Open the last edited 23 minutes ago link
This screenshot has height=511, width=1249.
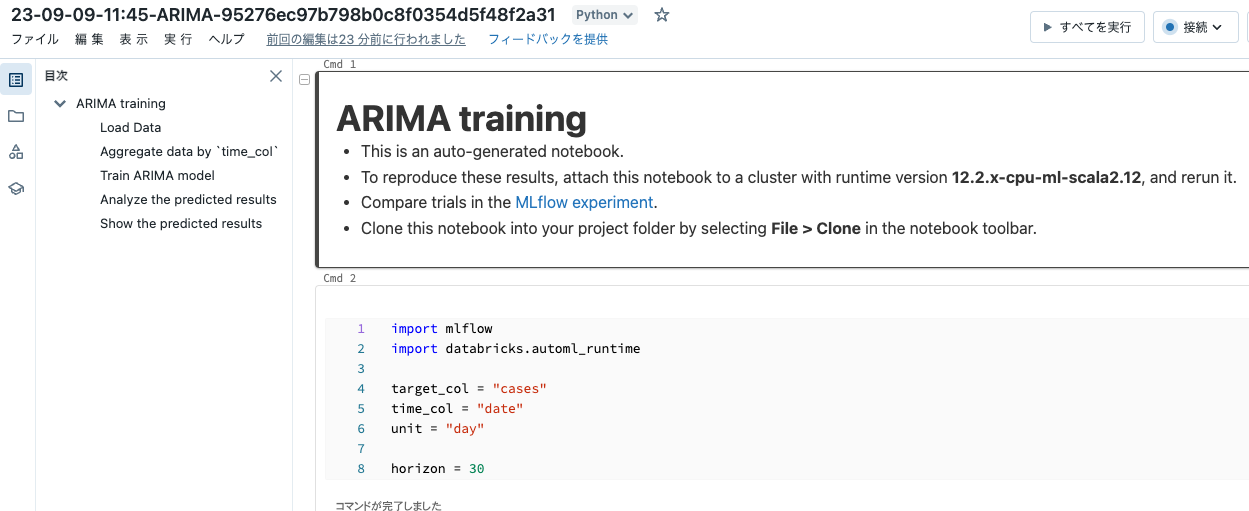pos(366,39)
